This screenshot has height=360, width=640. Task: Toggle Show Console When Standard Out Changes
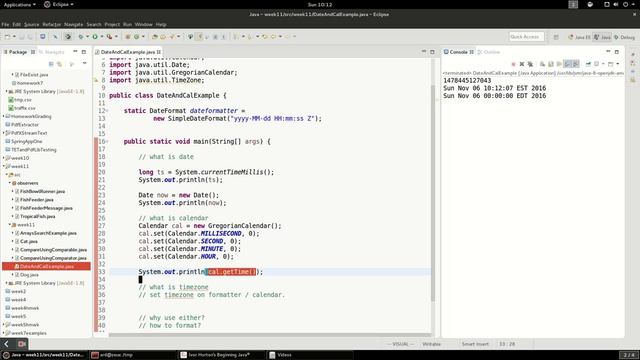567,64
